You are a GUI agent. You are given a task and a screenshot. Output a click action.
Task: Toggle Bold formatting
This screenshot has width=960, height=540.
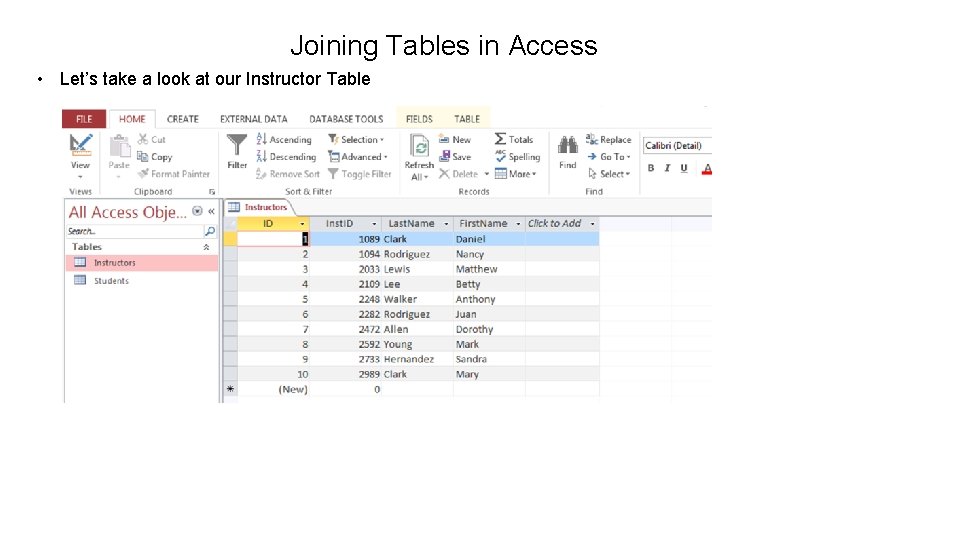click(x=651, y=168)
